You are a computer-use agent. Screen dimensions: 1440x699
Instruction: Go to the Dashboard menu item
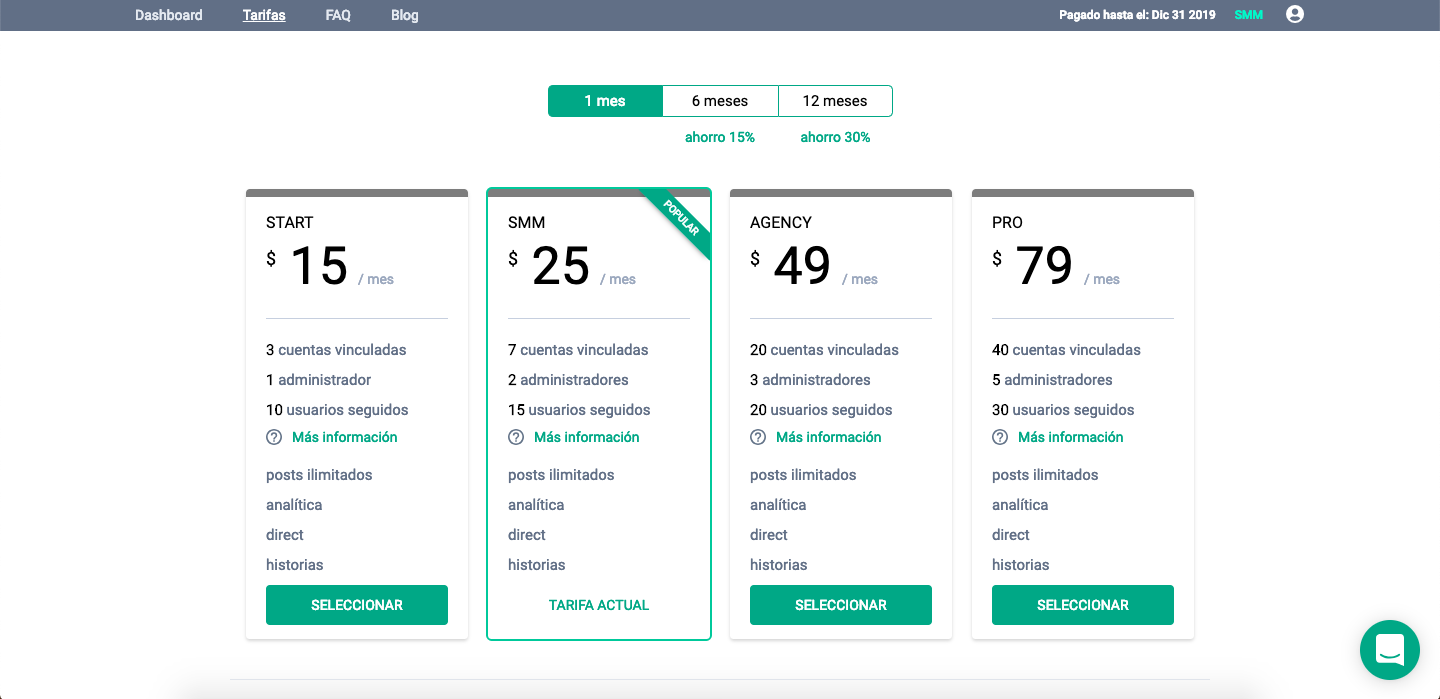[169, 15]
